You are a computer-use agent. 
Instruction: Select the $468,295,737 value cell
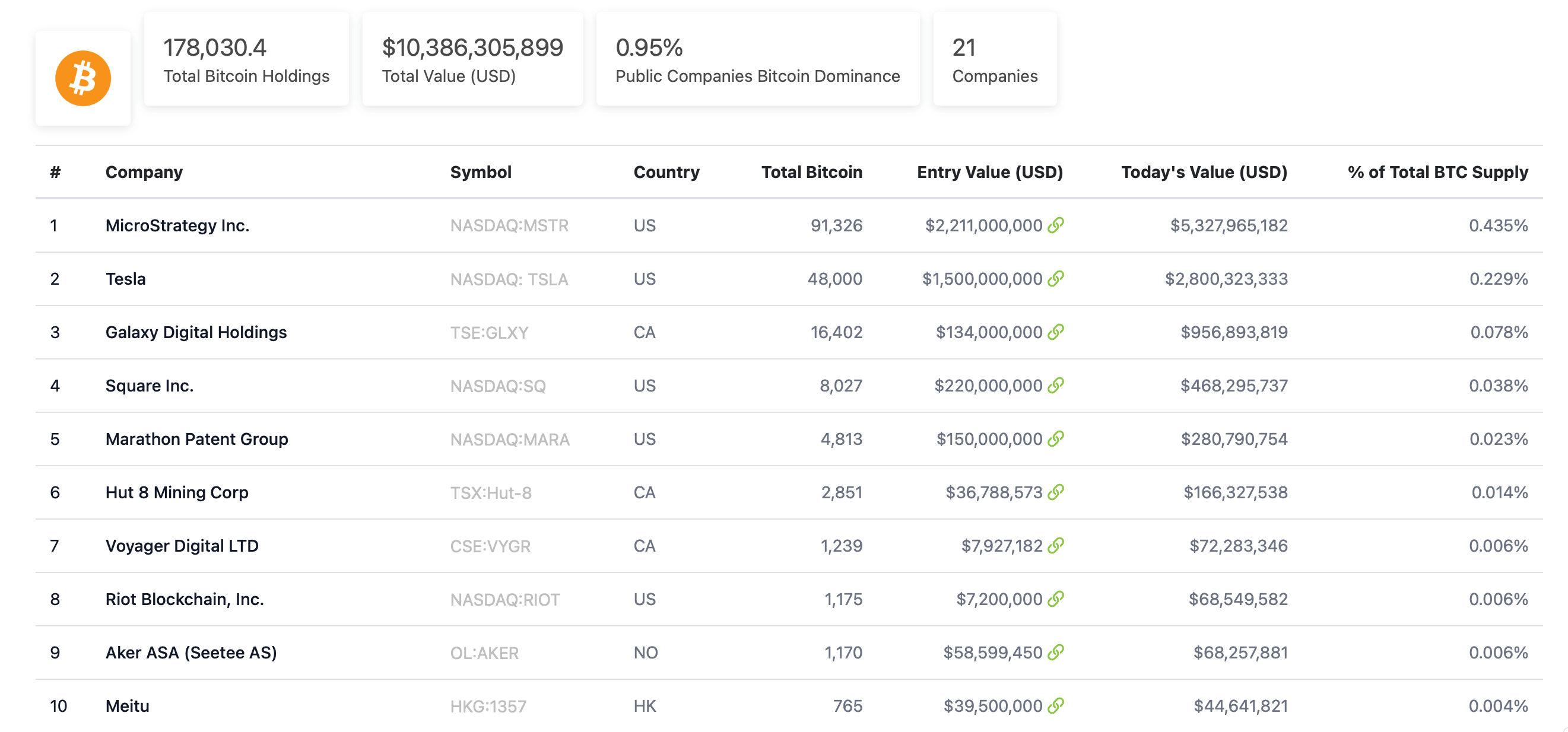pyautogui.click(x=1234, y=386)
